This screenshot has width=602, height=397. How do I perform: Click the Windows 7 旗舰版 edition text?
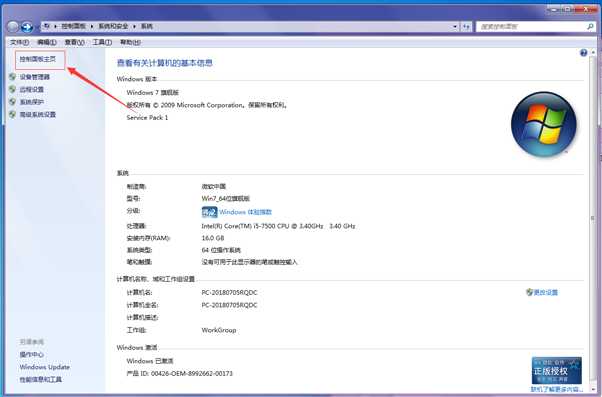(153, 93)
